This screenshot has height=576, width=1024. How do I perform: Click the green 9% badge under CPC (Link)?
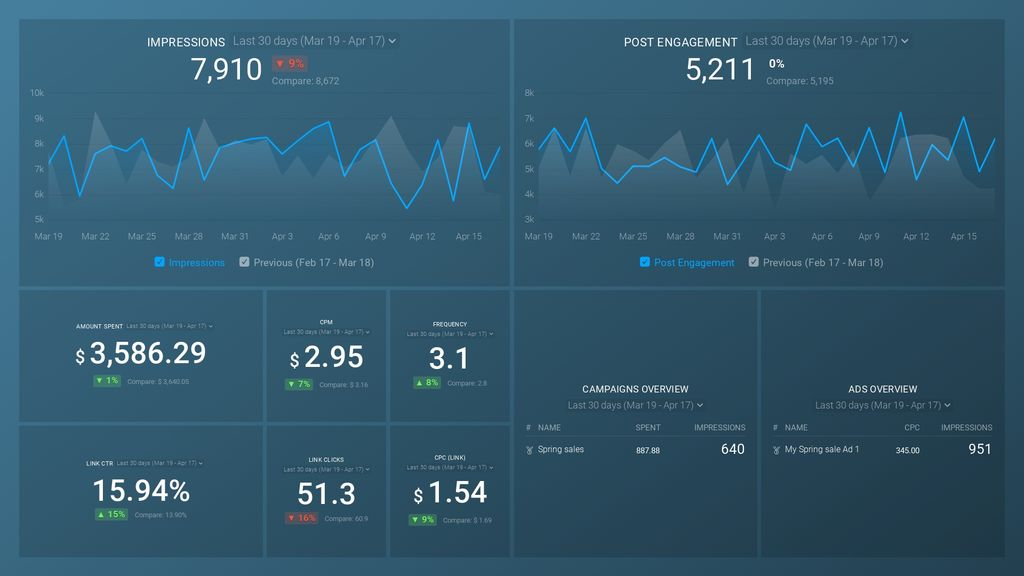423,520
